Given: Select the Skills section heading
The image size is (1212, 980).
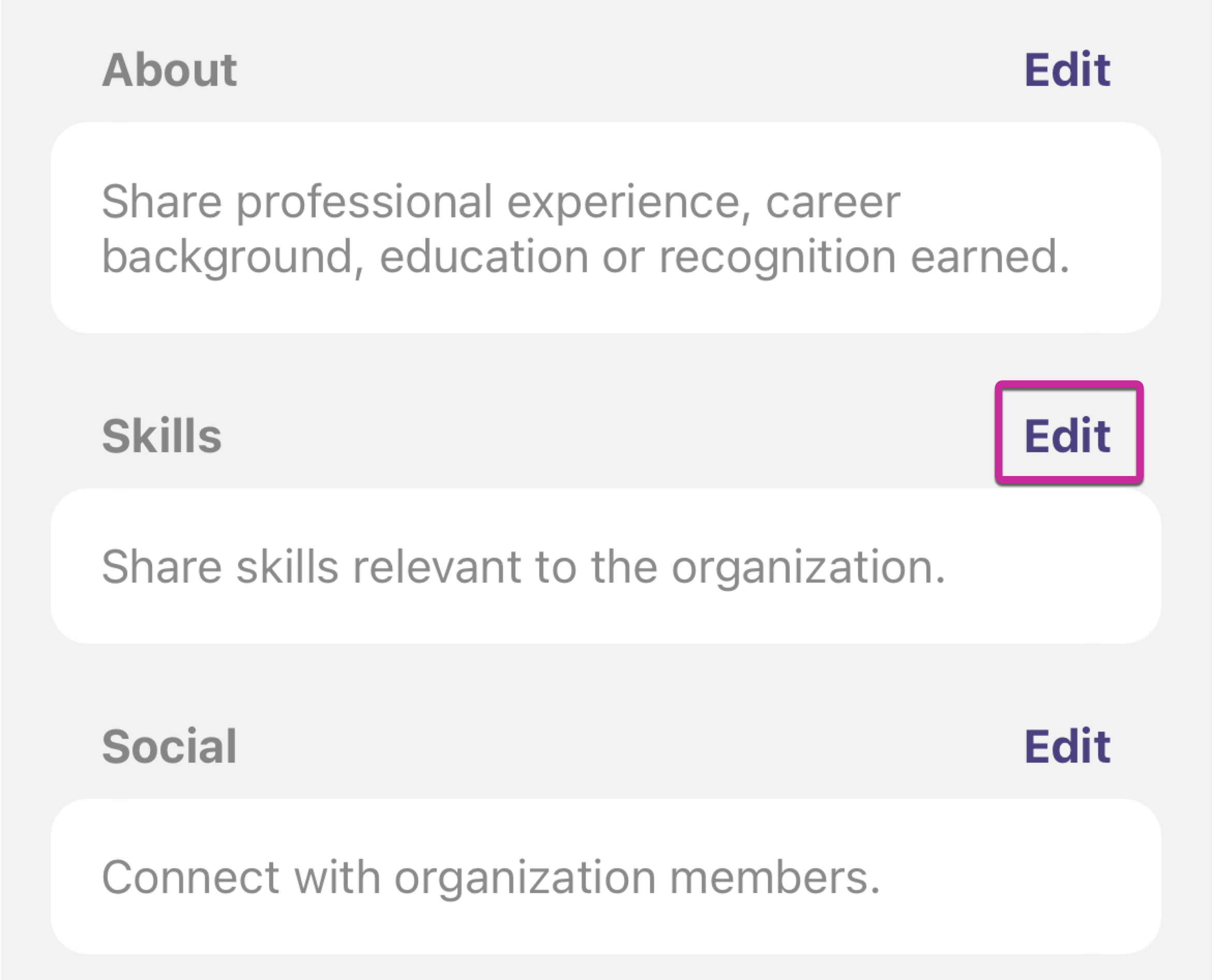Looking at the screenshot, I should (x=161, y=435).
